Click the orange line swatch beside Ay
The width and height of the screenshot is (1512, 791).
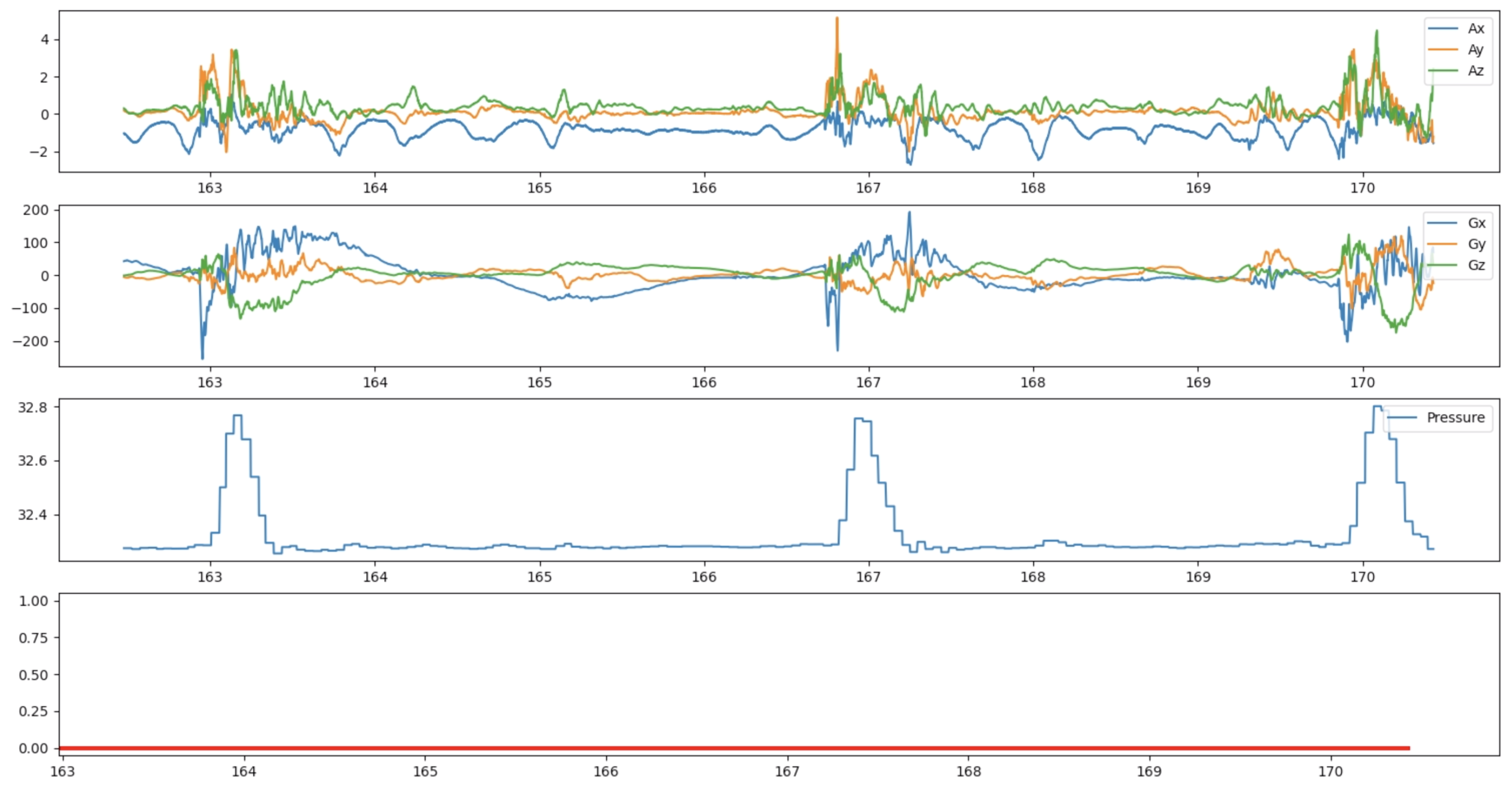[1443, 50]
